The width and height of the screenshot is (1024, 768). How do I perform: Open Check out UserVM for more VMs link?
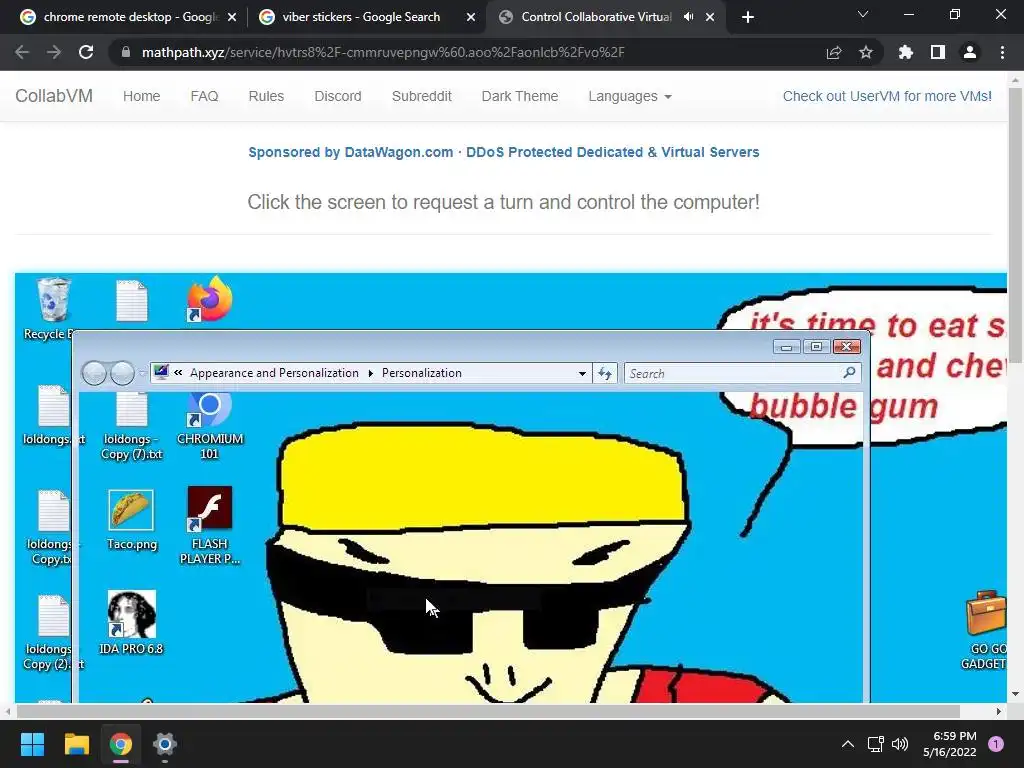[x=887, y=96]
